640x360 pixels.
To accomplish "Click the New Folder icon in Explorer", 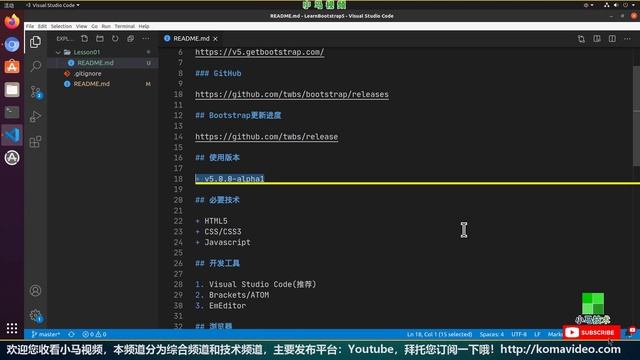I will pyautogui.click(x=100, y=39).
